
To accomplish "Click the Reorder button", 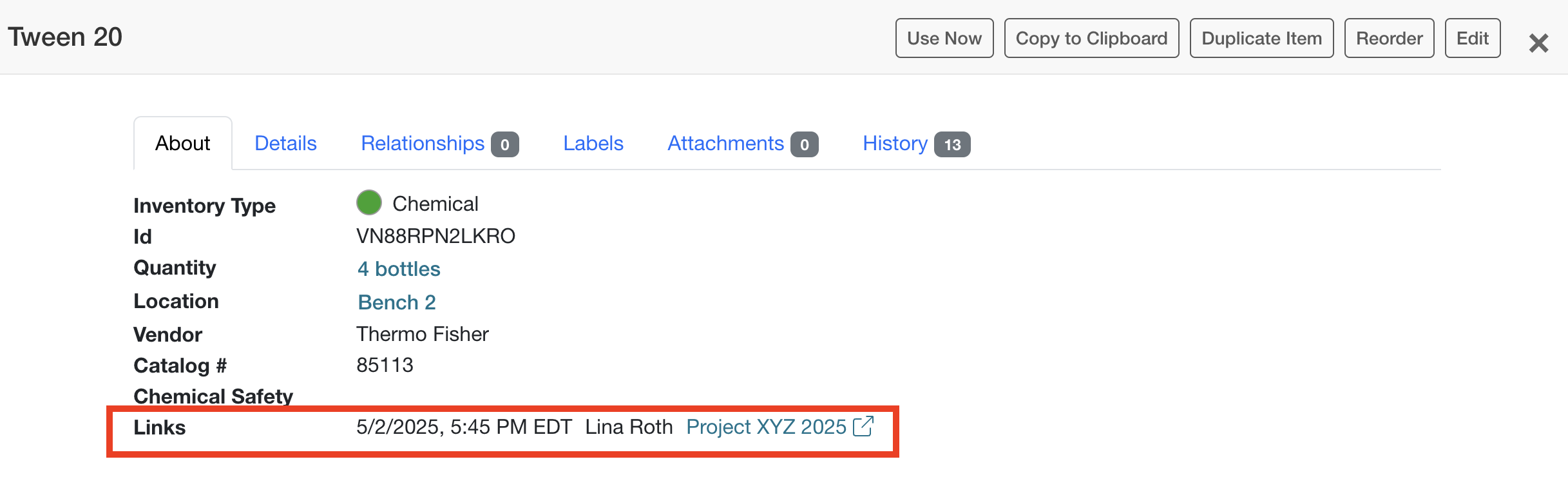I will (x=1389, y=38).
